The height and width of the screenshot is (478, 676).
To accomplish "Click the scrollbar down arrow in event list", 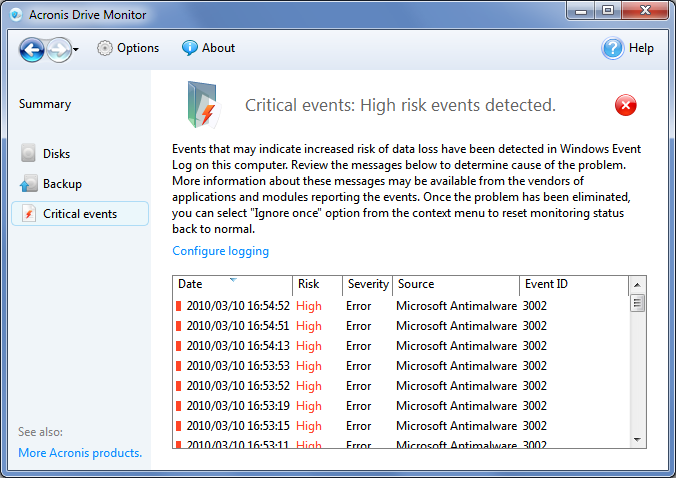I will [637, 440].
